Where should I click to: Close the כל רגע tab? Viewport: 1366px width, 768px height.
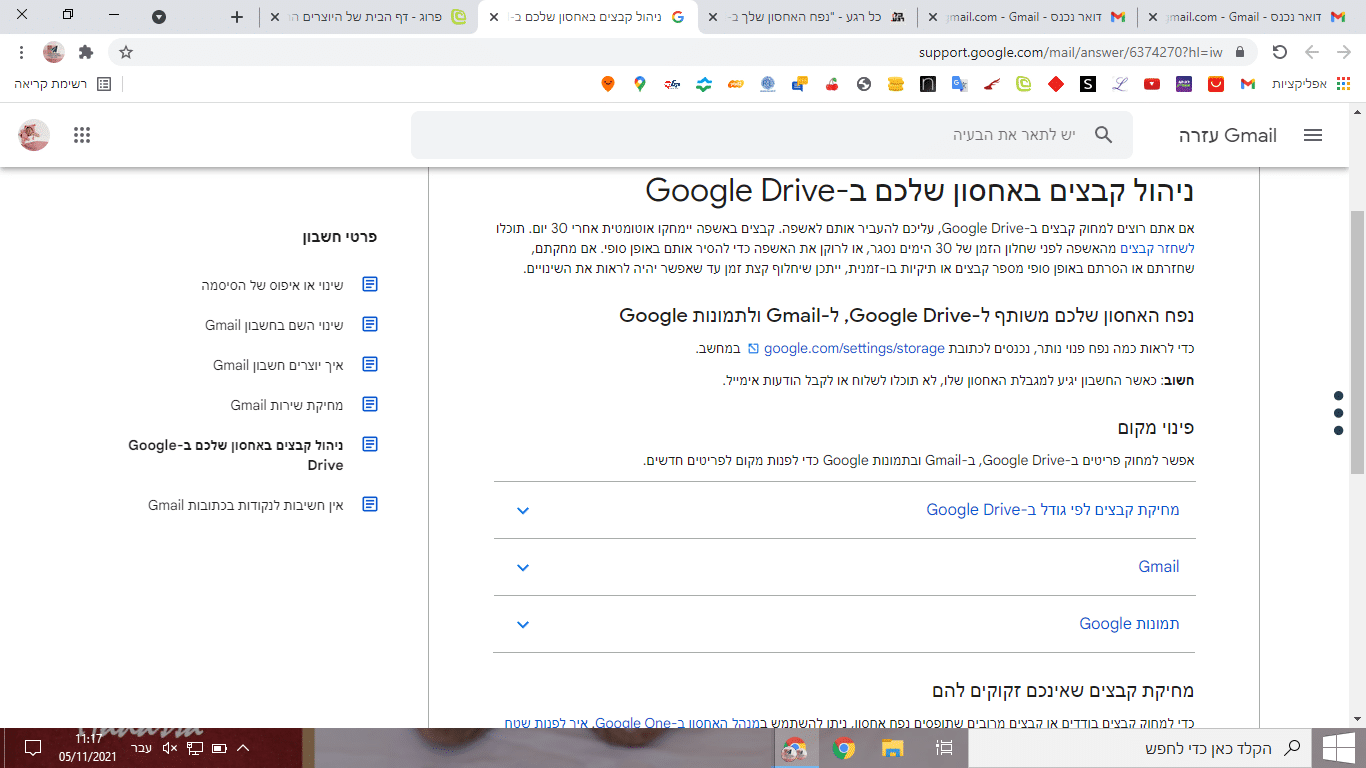pyautogui.click(x=713, y=17)
